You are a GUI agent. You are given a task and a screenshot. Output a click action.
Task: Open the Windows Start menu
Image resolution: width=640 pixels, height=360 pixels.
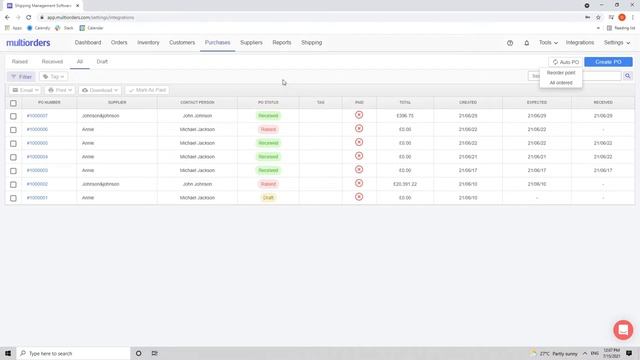(x=8, y=353)
